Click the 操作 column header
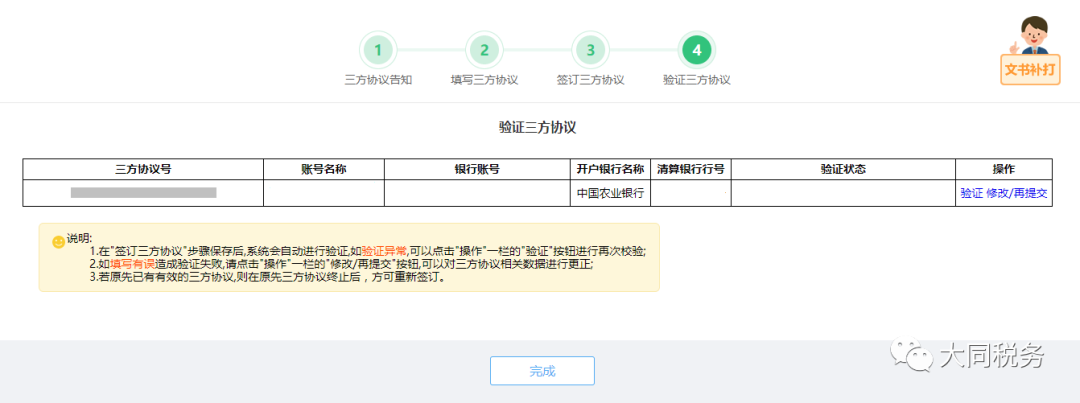 pos(1004,169)
